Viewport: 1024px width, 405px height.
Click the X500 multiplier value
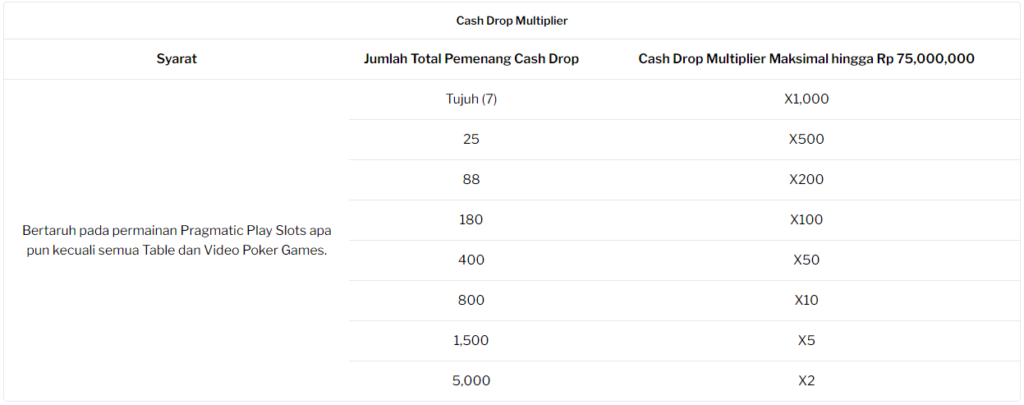[807, 139]
